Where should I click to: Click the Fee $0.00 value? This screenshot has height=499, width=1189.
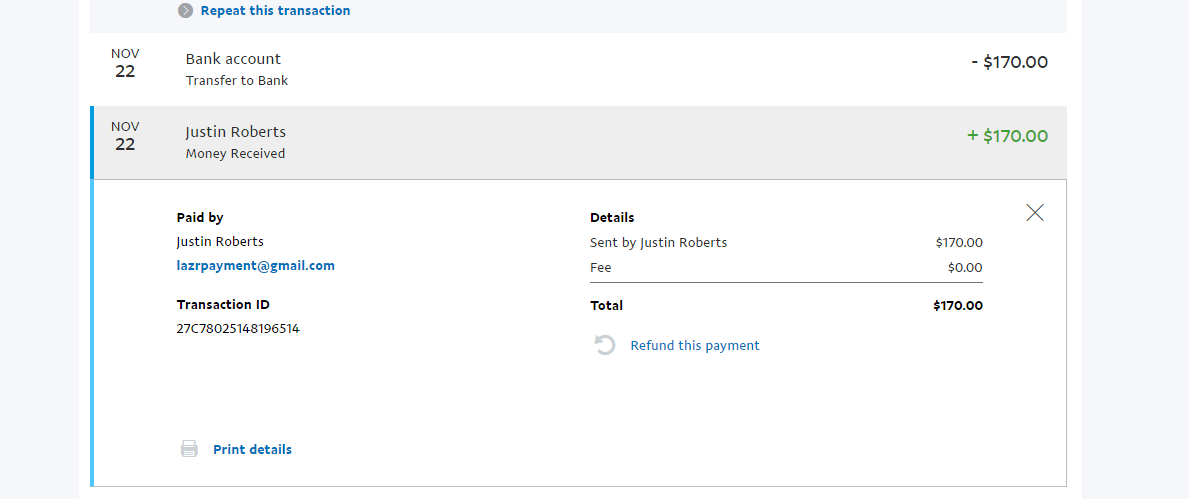point(965,268)
